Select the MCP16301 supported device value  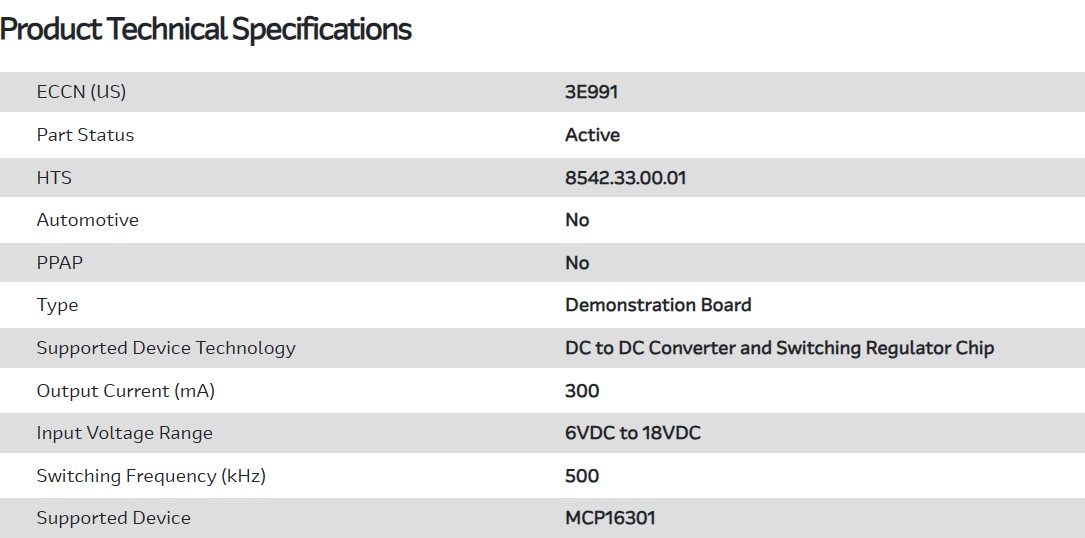[610, 518]
